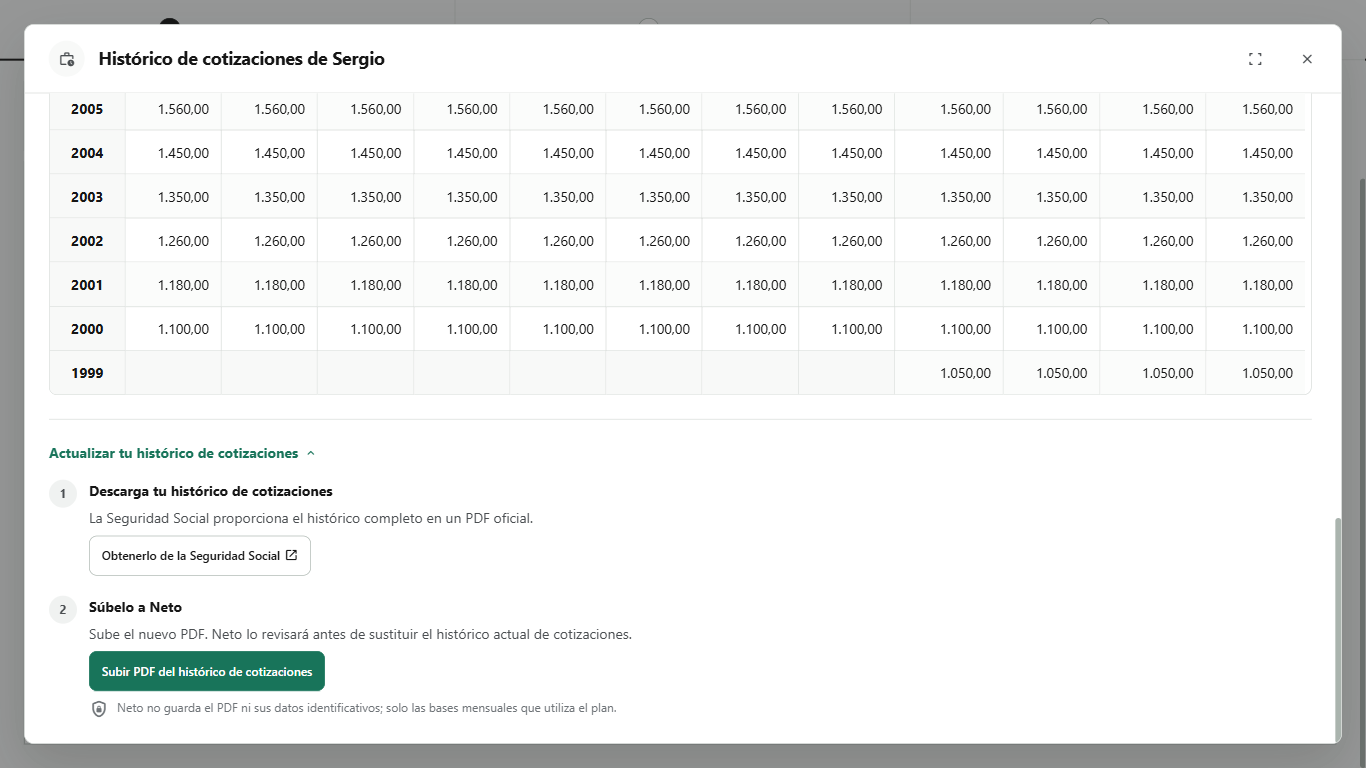Click the briefcase icon beside the dialog title
This screenshot has height=768, width=1366.
coord(67,59)
